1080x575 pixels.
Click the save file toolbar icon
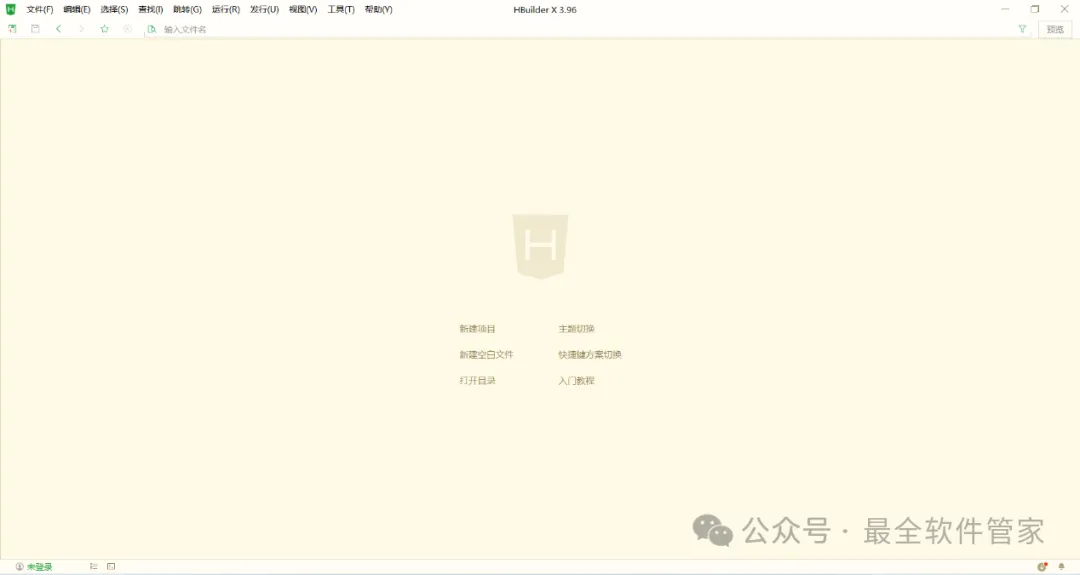click(35, 29)
